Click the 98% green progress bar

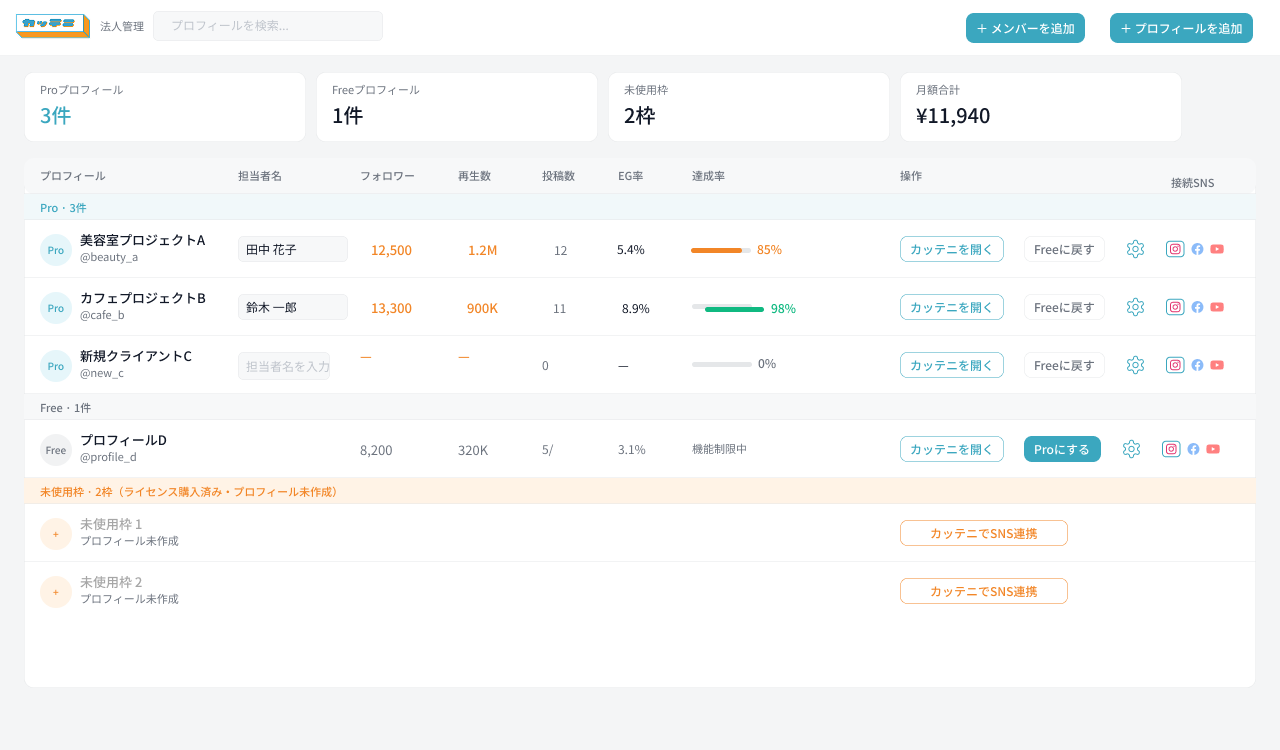[734, 309]
